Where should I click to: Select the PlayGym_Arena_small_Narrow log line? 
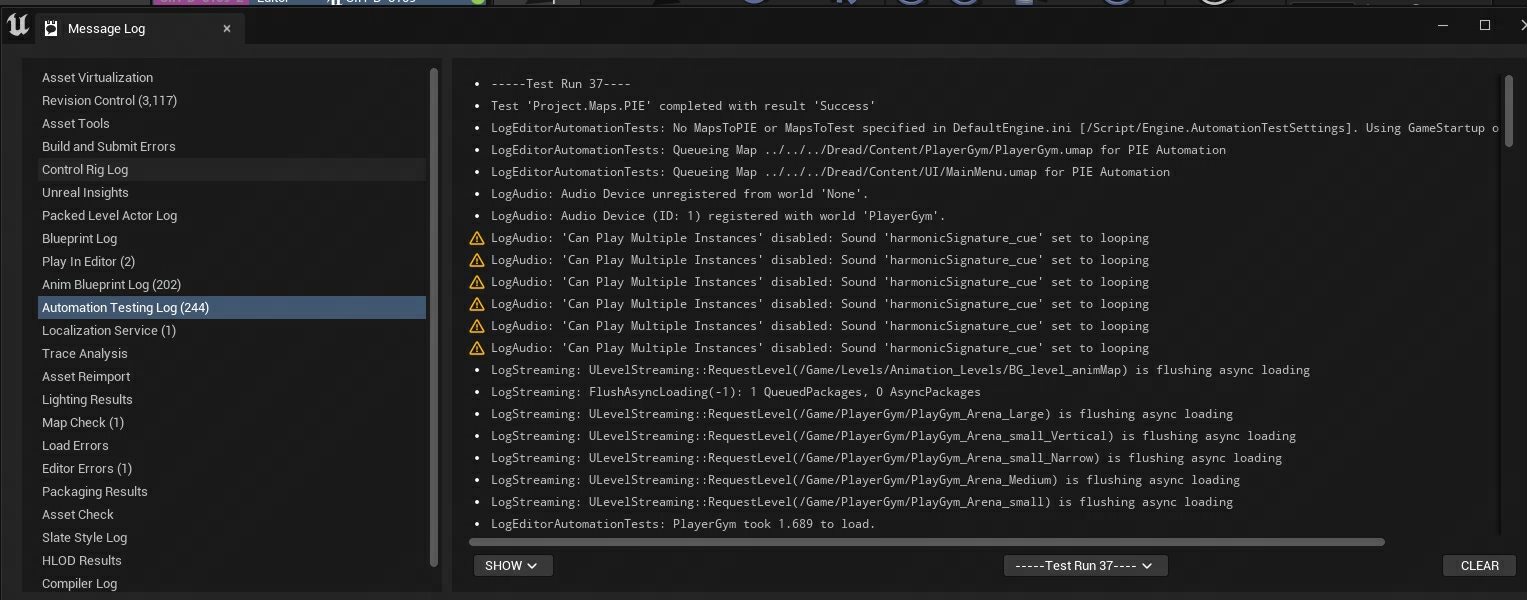pos(886,458)
